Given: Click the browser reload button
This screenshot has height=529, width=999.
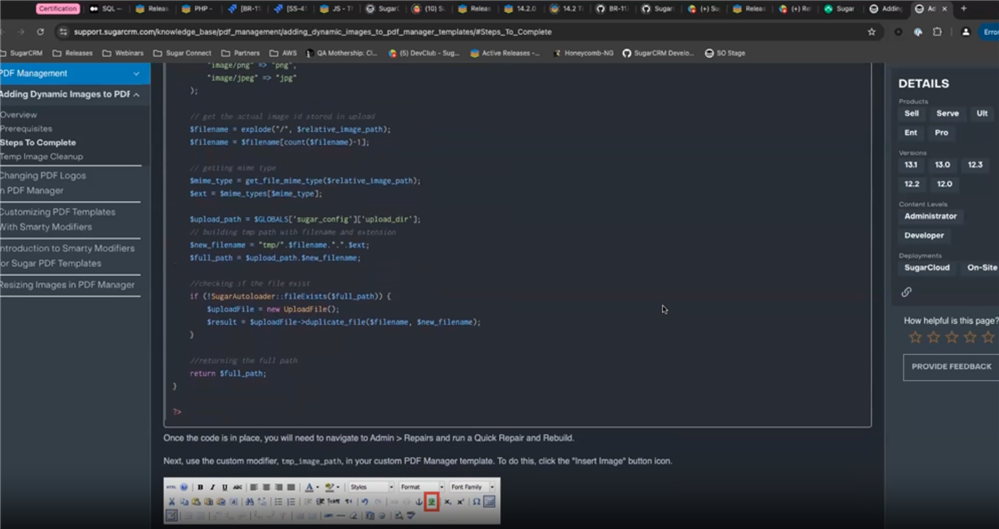Looking at the screenshot, I should (x=41, y=32).
